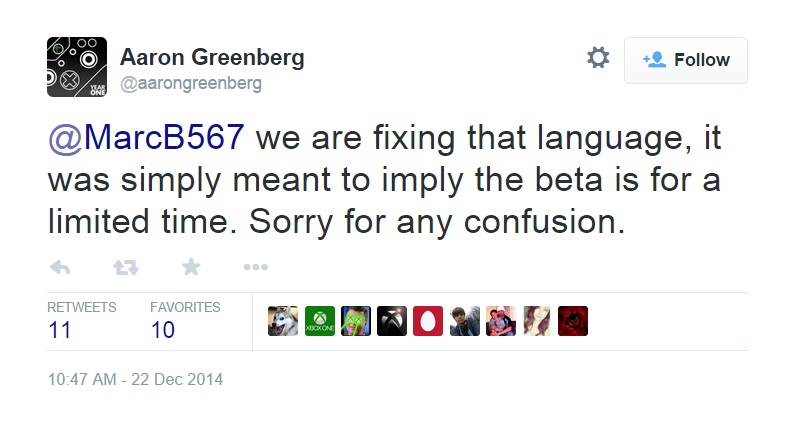
Task: Select the black Xbox logo avatar
Action: click(x=392, y=321)
